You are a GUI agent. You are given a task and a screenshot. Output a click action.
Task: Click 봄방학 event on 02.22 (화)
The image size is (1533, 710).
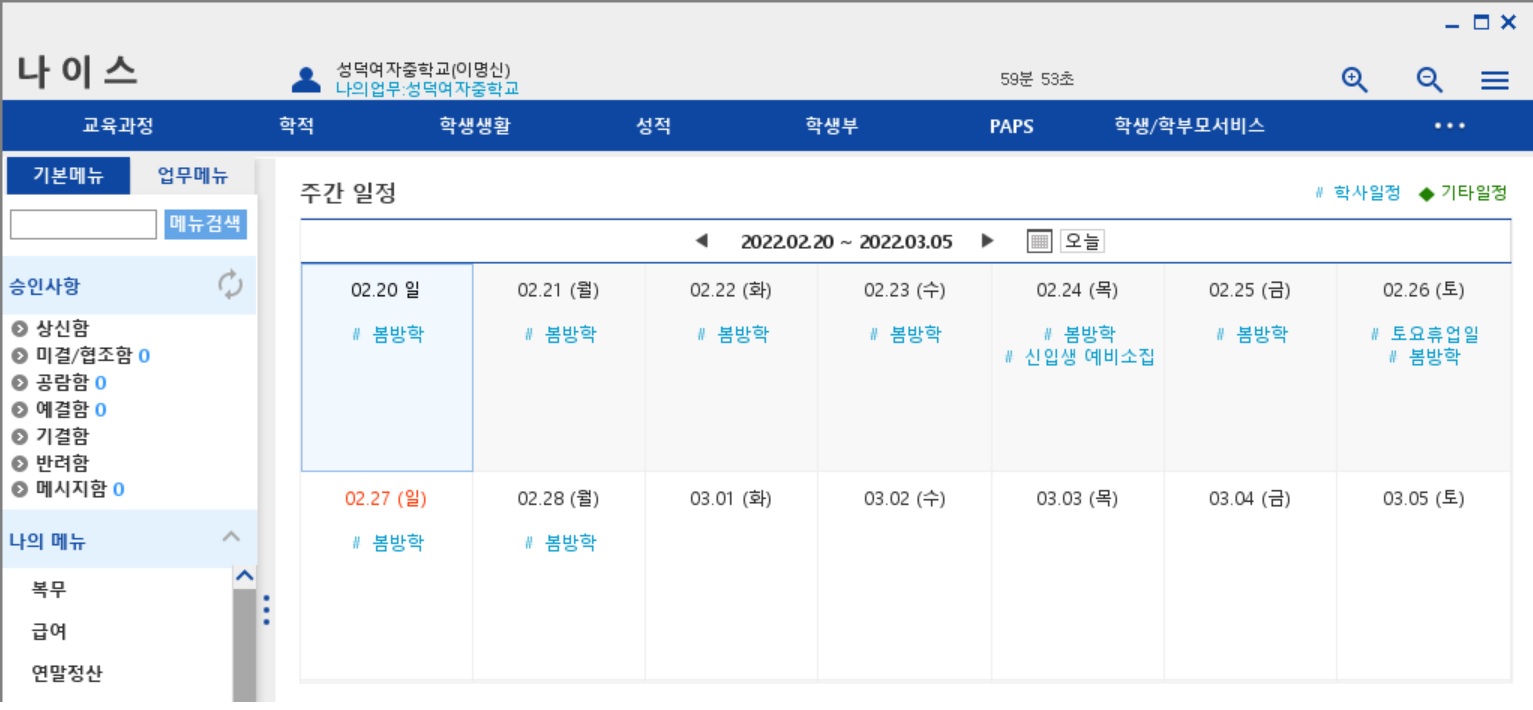coord(743,335)
